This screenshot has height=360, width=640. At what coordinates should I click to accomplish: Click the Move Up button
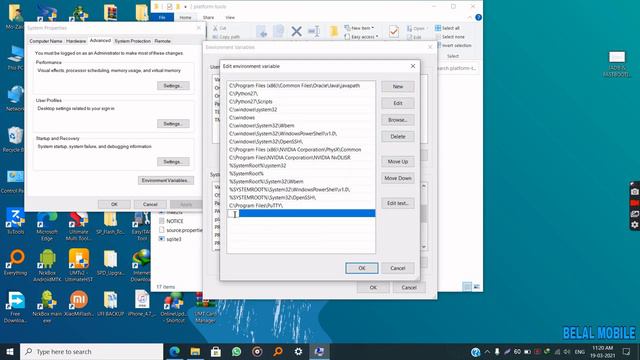tap(398, 162)
